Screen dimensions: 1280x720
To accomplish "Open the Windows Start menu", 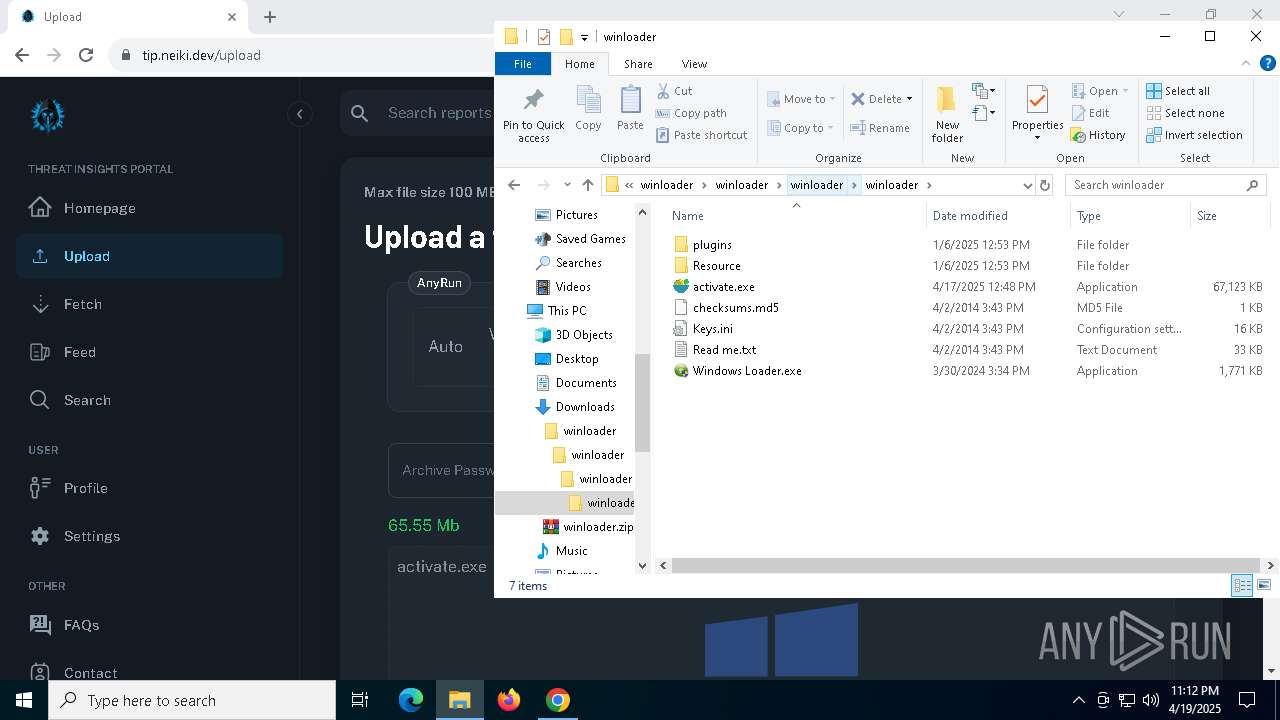I will [24, 700].
